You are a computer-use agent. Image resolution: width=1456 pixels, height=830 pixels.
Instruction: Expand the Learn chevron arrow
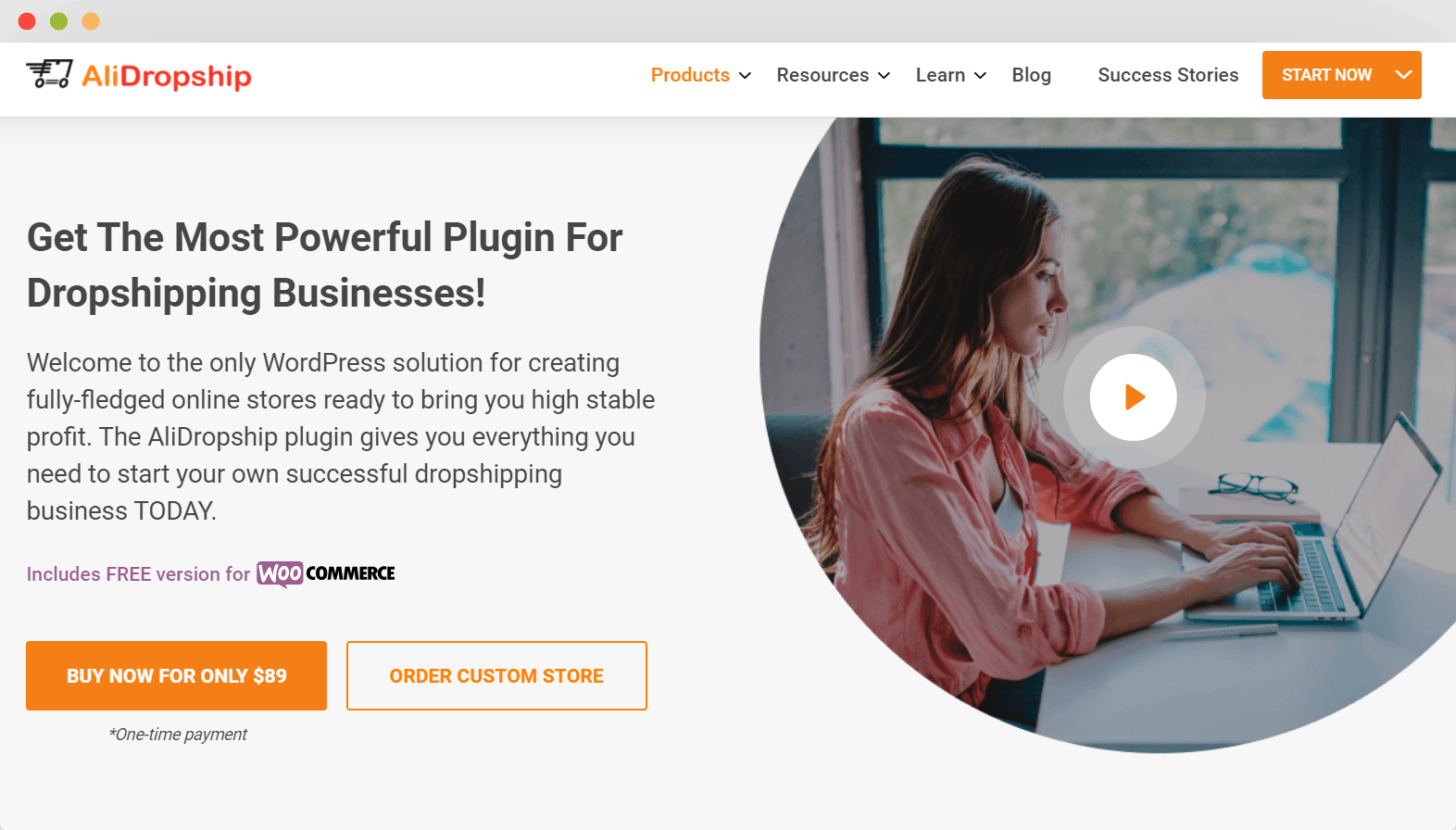980,76
